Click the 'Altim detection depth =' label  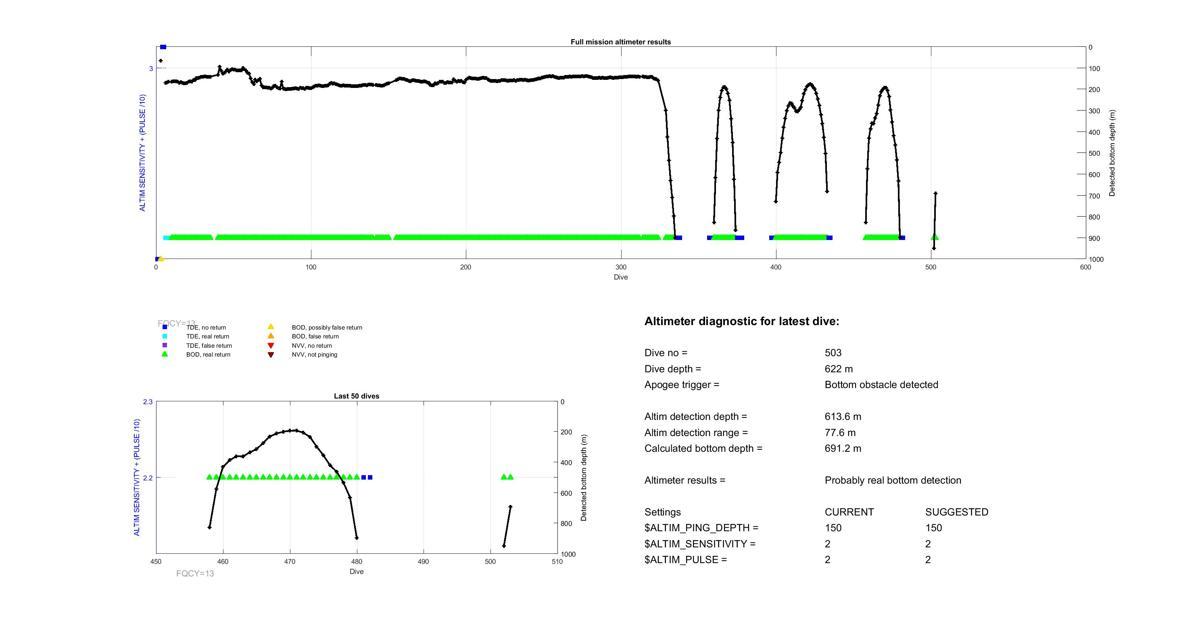tap(696, 417)
